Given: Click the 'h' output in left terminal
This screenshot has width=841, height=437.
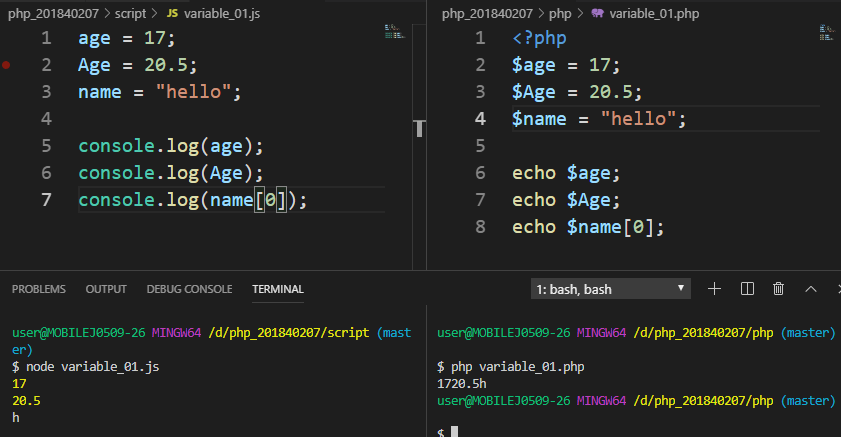Looking at the screenshot, I should click(16, 417).
